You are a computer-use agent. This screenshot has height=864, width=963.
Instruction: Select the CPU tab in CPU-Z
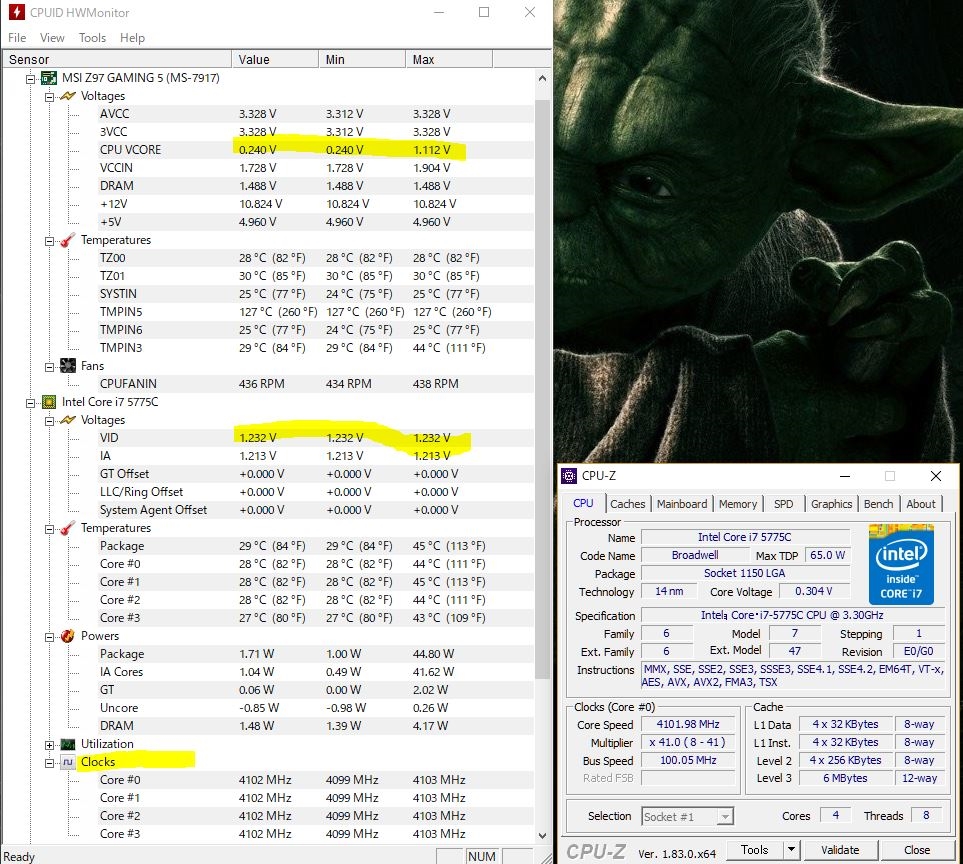tap(583, 503)
